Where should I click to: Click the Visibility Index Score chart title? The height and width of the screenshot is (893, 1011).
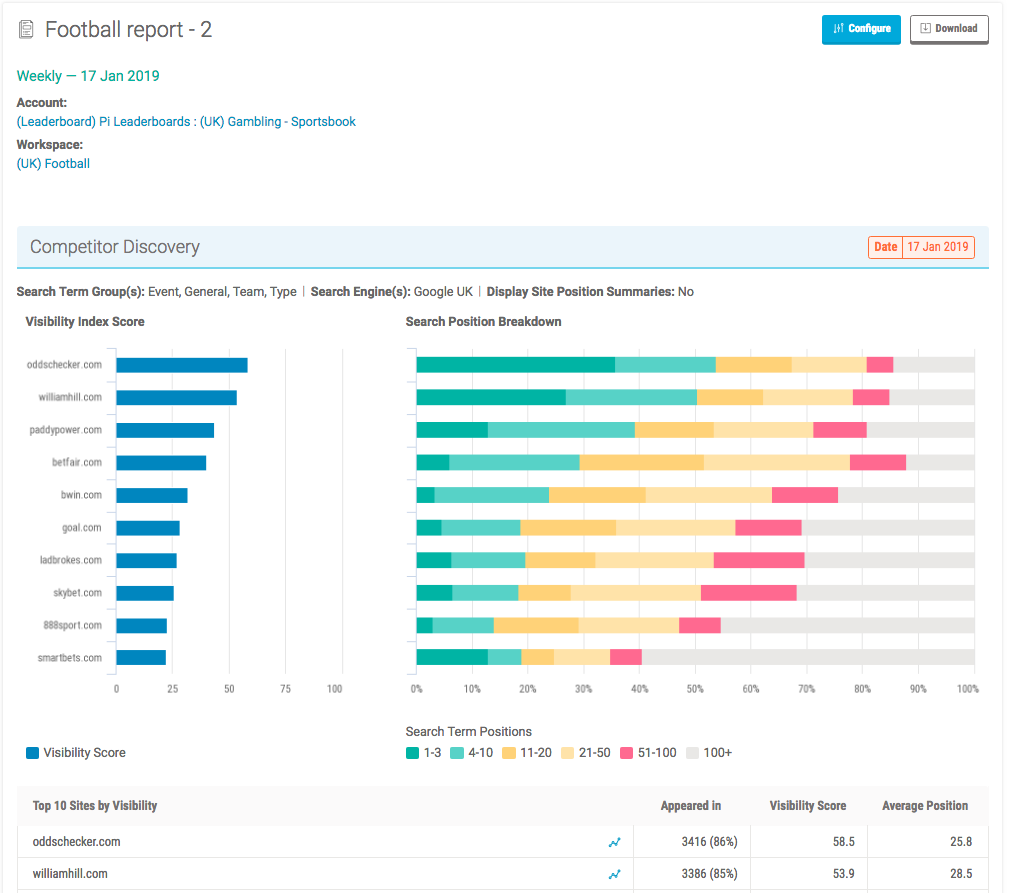(x=85, y=322)
